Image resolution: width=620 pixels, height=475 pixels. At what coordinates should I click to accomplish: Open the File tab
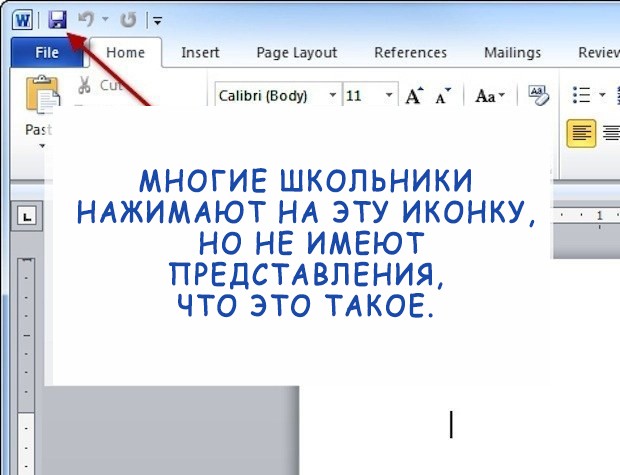click(47, 53)
